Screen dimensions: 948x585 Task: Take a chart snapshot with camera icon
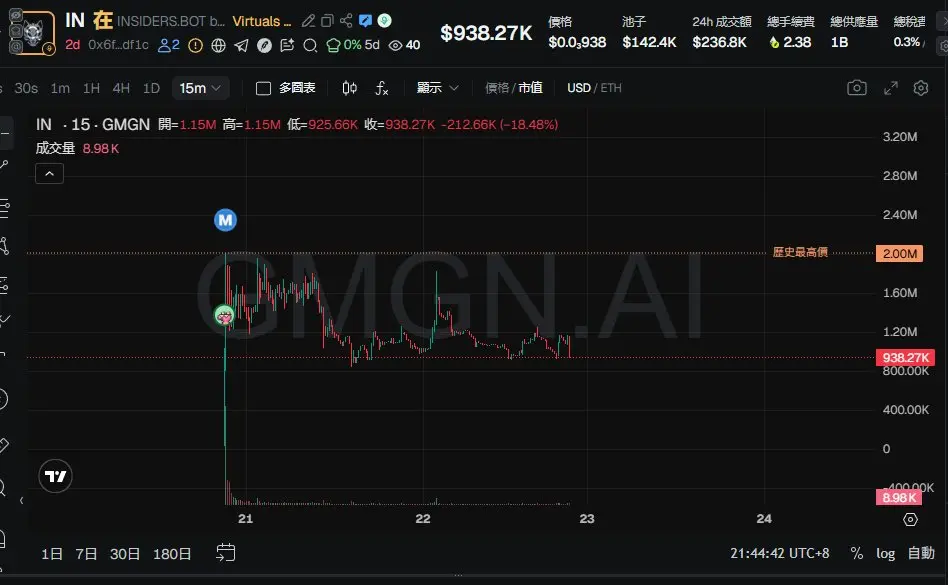tap(857, 88)
